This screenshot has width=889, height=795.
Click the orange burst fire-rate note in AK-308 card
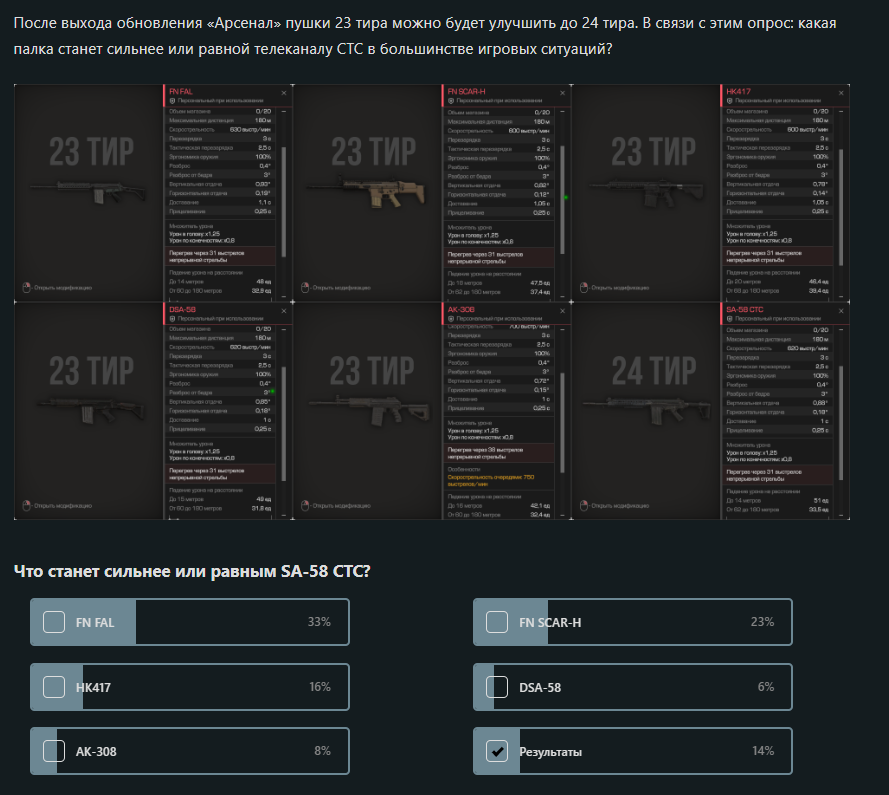coord(491,480)
